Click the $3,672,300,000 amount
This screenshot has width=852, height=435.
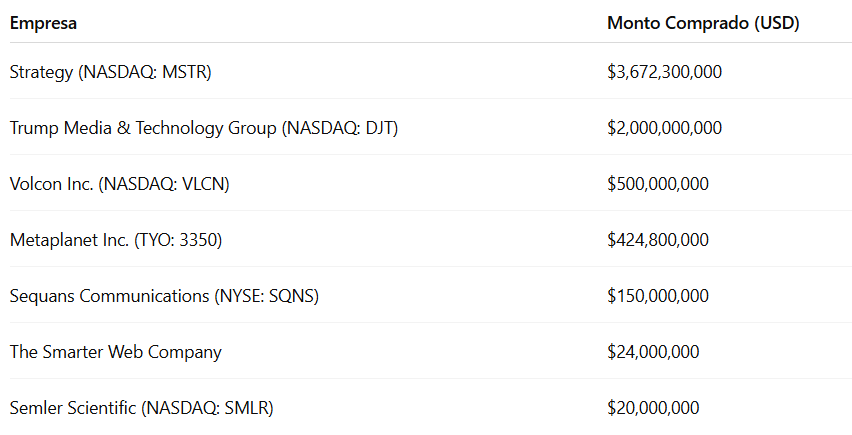point(664,72)
